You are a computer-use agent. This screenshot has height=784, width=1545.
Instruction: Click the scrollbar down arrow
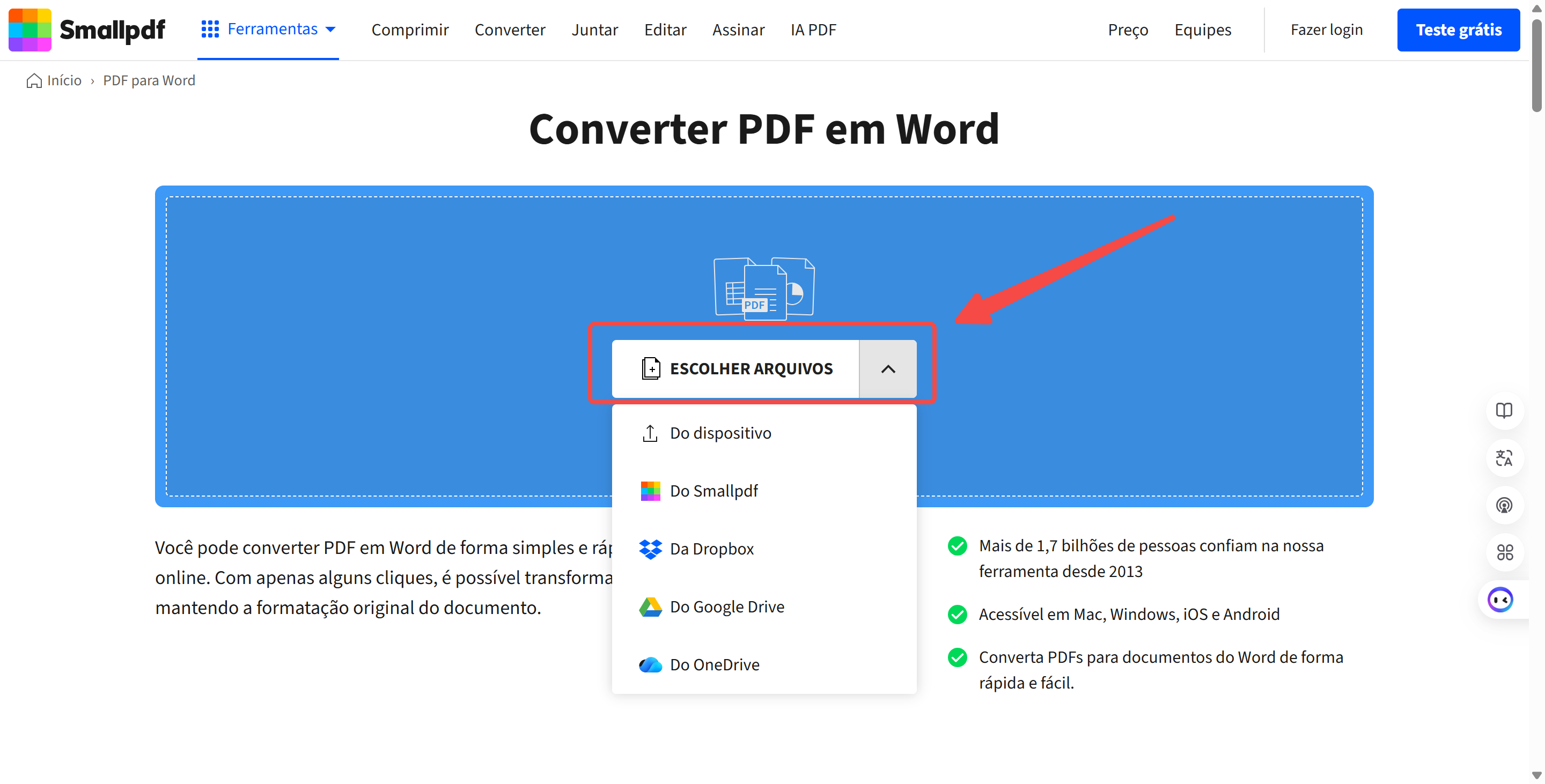(x=1536, y=775)
